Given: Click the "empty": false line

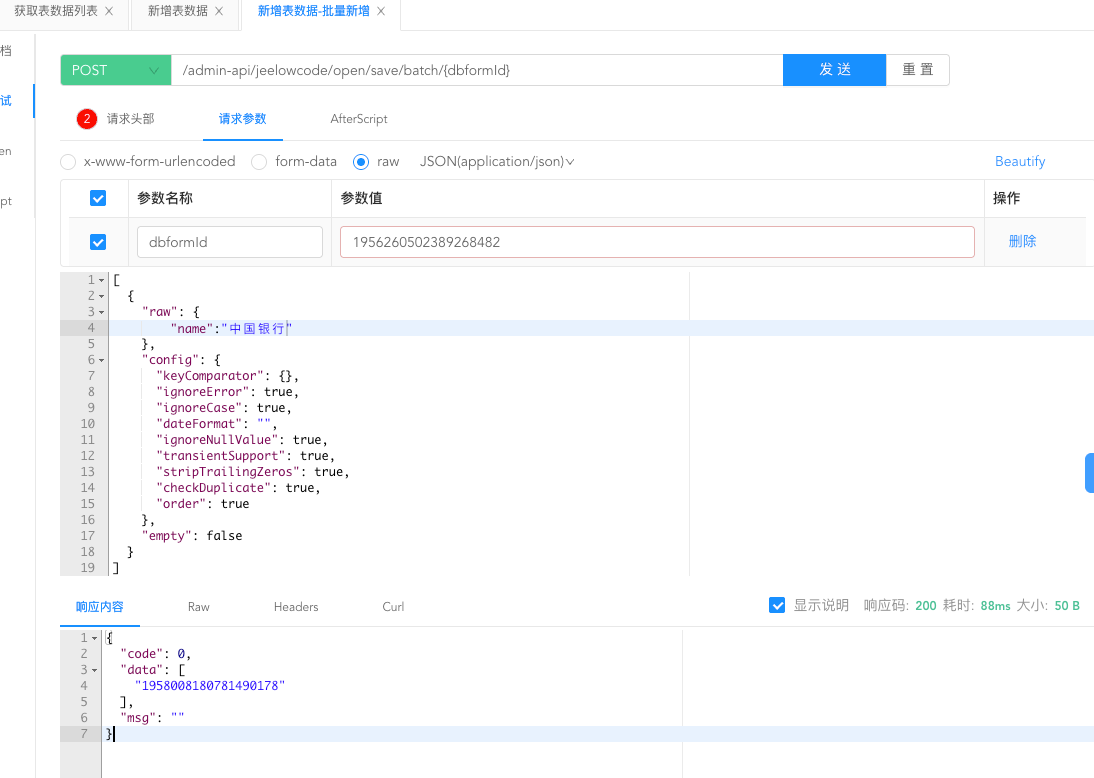Looking at the screenshot, I should click(192, 536).
